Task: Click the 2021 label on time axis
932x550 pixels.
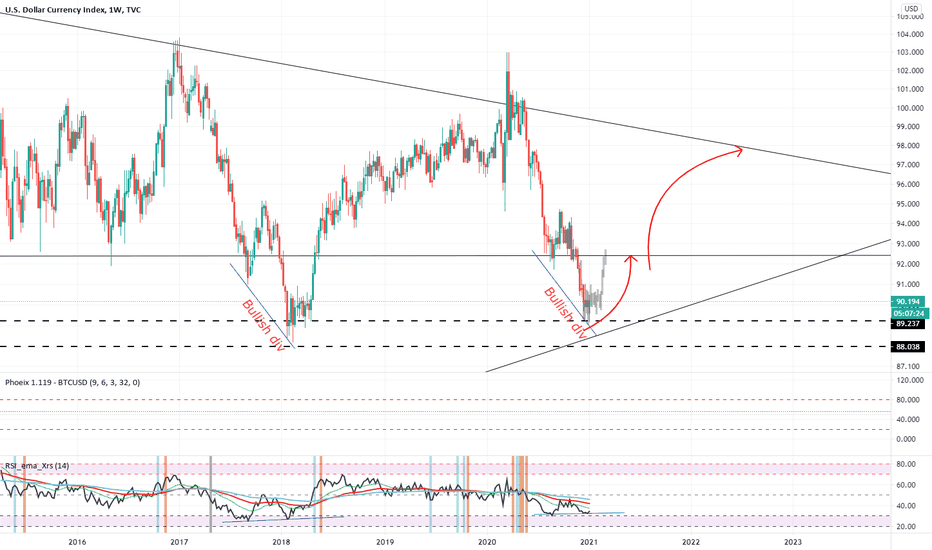Action: (x=589, y=542)
